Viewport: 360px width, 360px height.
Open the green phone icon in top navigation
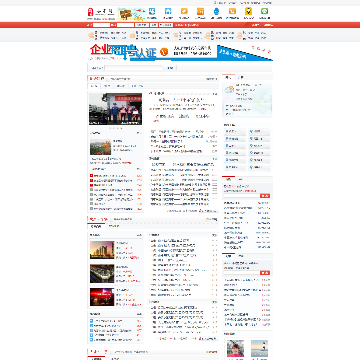[x=265, y=11]
